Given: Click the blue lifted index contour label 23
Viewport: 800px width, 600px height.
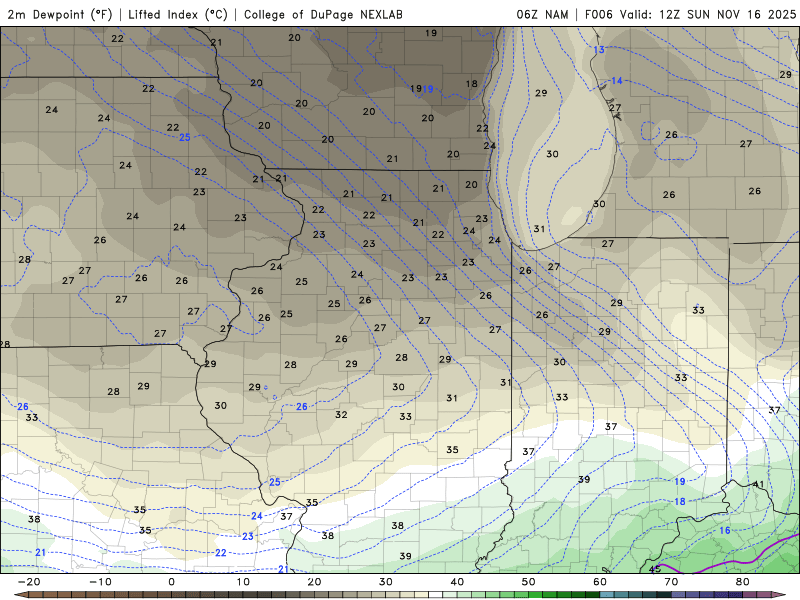Looking at the screenshot, I should (x=247, y=536).
